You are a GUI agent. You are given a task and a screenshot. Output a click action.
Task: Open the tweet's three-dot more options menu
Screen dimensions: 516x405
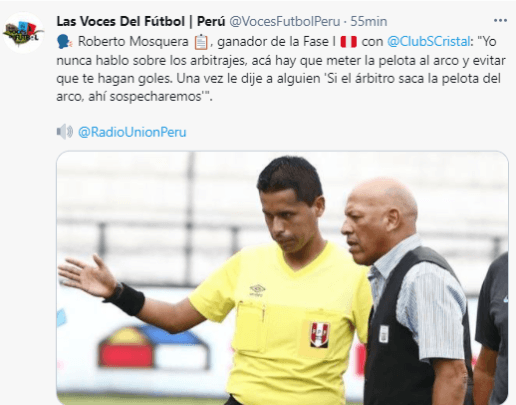click(500, 21)
